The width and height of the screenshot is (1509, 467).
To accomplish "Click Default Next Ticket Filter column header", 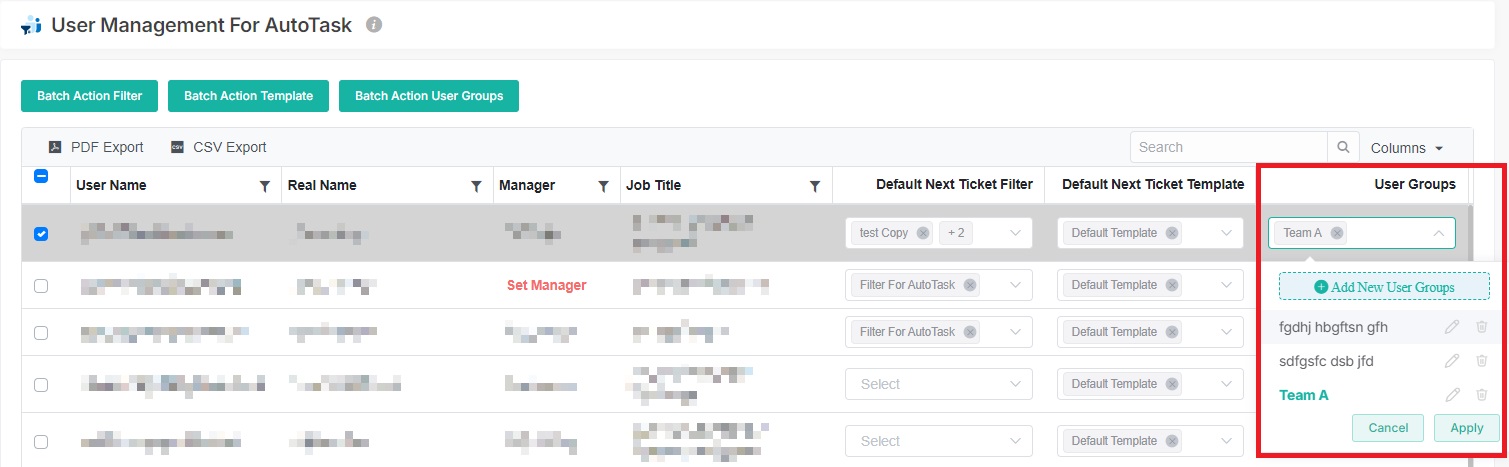I will point(954,184).
